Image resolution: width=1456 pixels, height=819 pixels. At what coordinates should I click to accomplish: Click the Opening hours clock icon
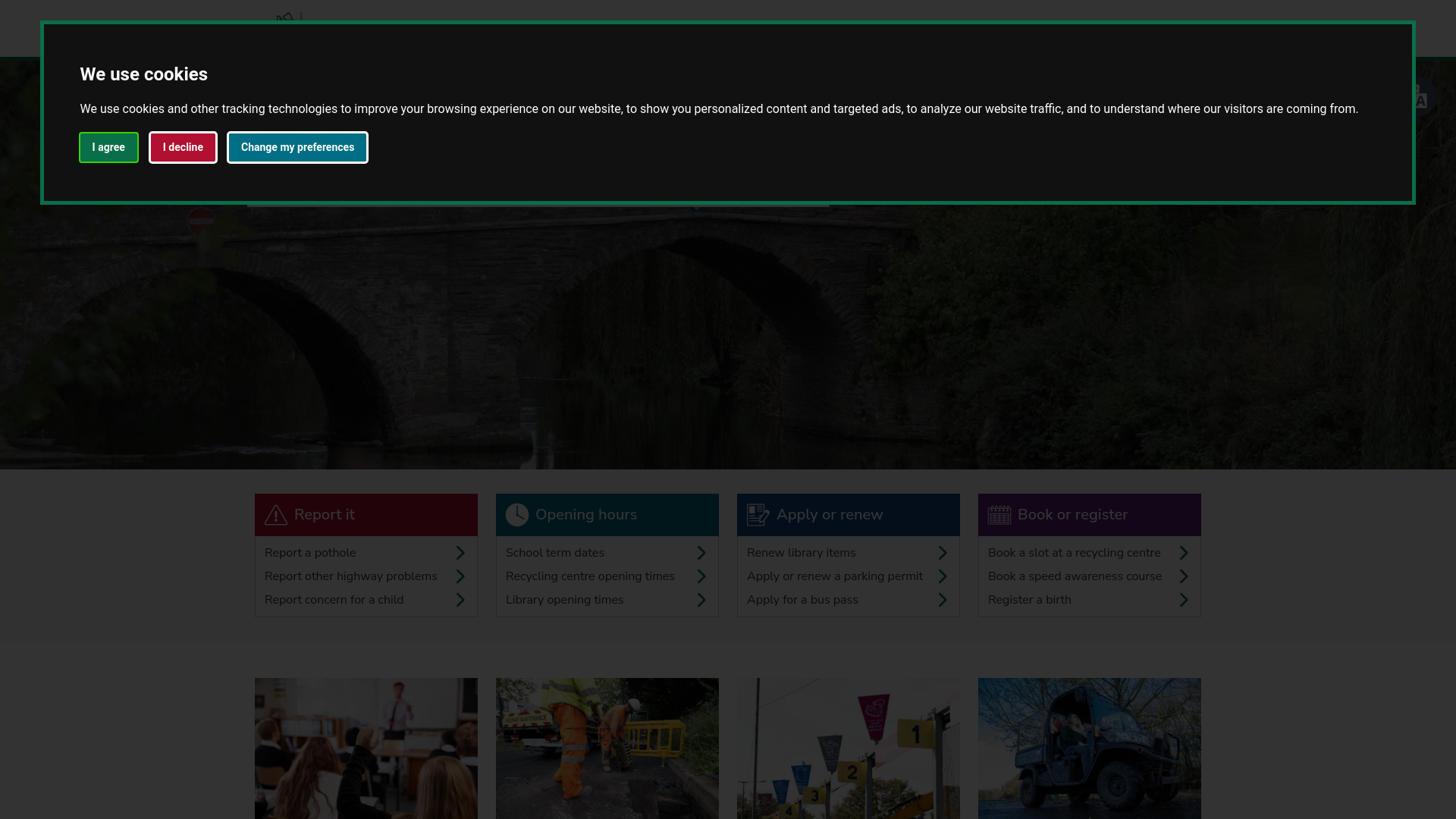pyautogui.click(x=517, y=515)
